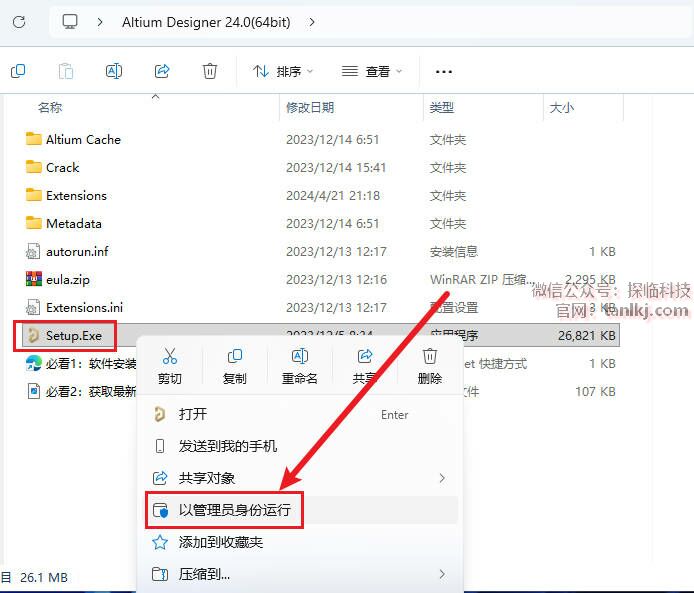Screen dimensions: 694x593
Task: Click the Metadata folder icon
Action: 34,223
